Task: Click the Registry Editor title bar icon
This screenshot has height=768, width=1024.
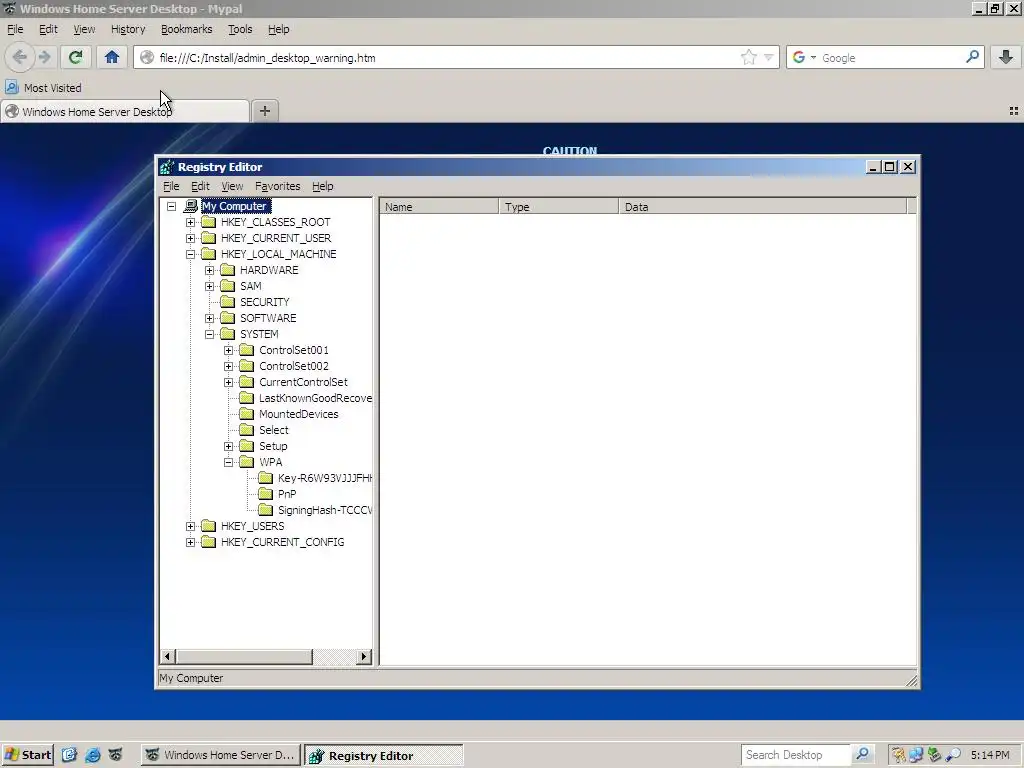Action: pos(167,167)
